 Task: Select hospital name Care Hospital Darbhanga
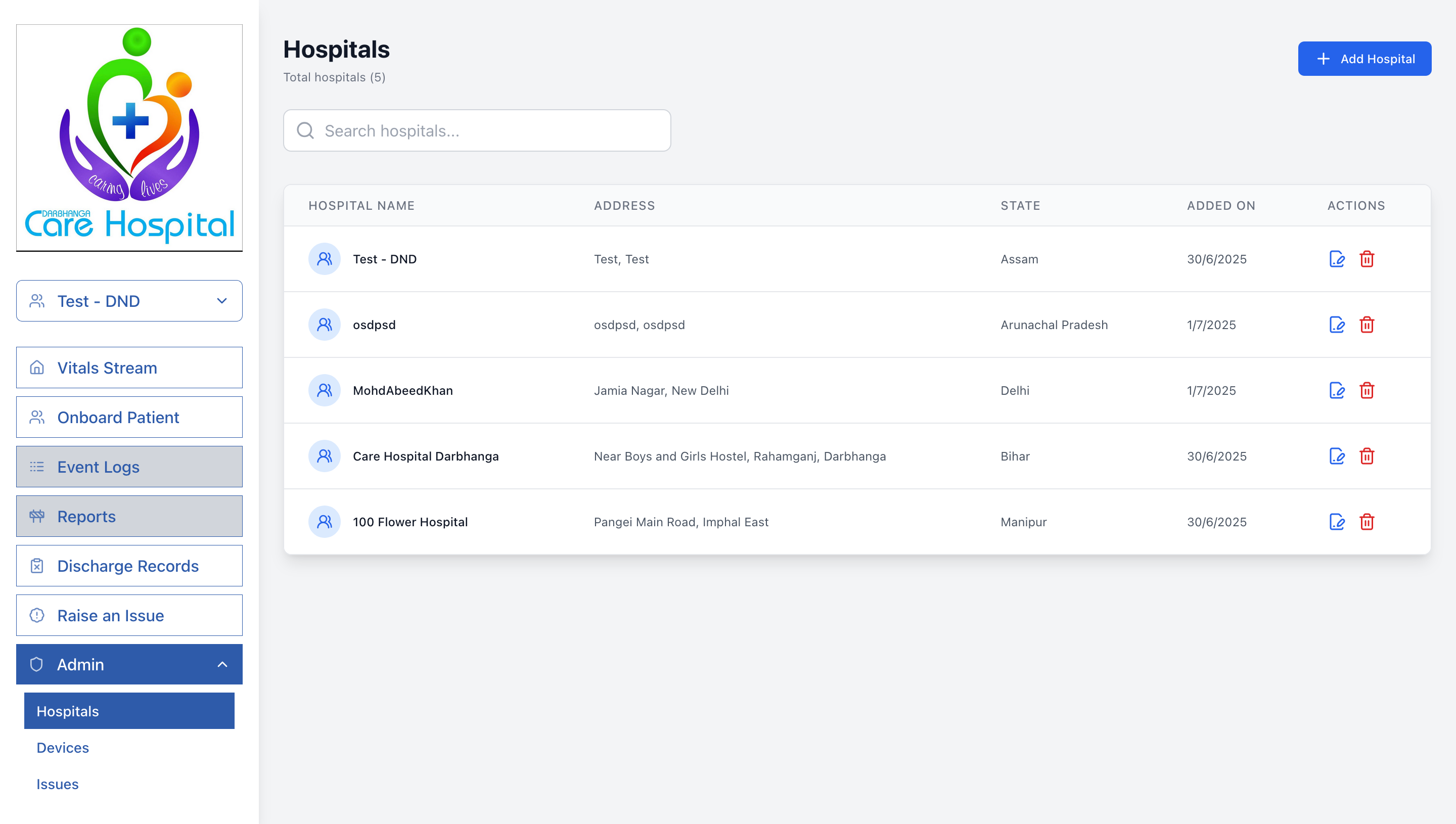coord(426,456)
